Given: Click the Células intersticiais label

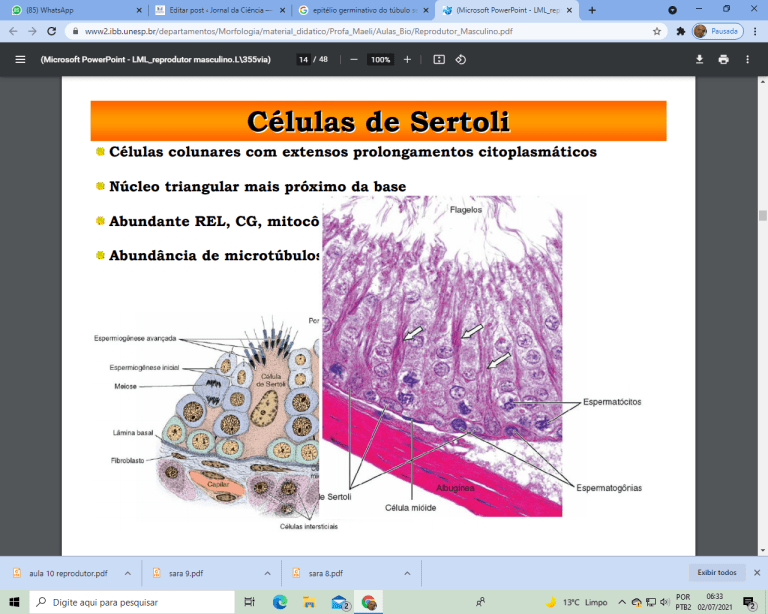Looking at the screenshot, I should (309, 526).
